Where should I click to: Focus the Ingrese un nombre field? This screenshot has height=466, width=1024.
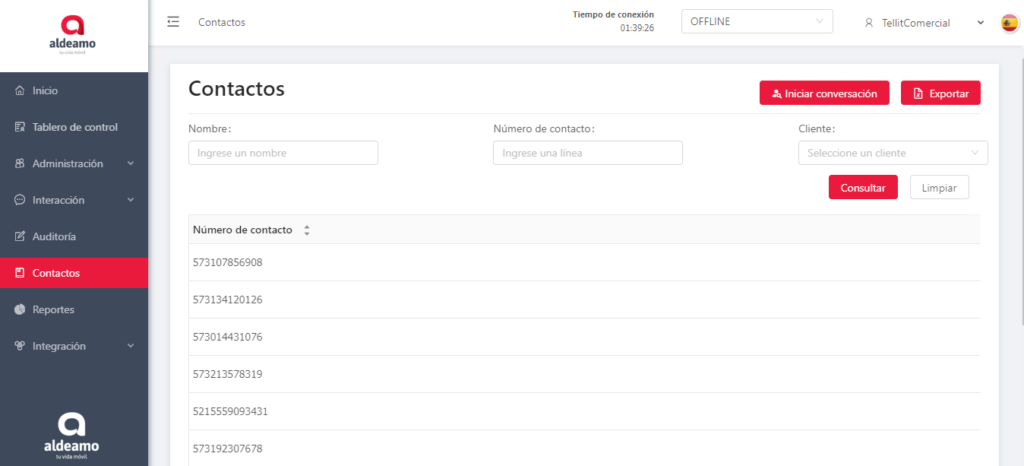click(x=283, y=153)
